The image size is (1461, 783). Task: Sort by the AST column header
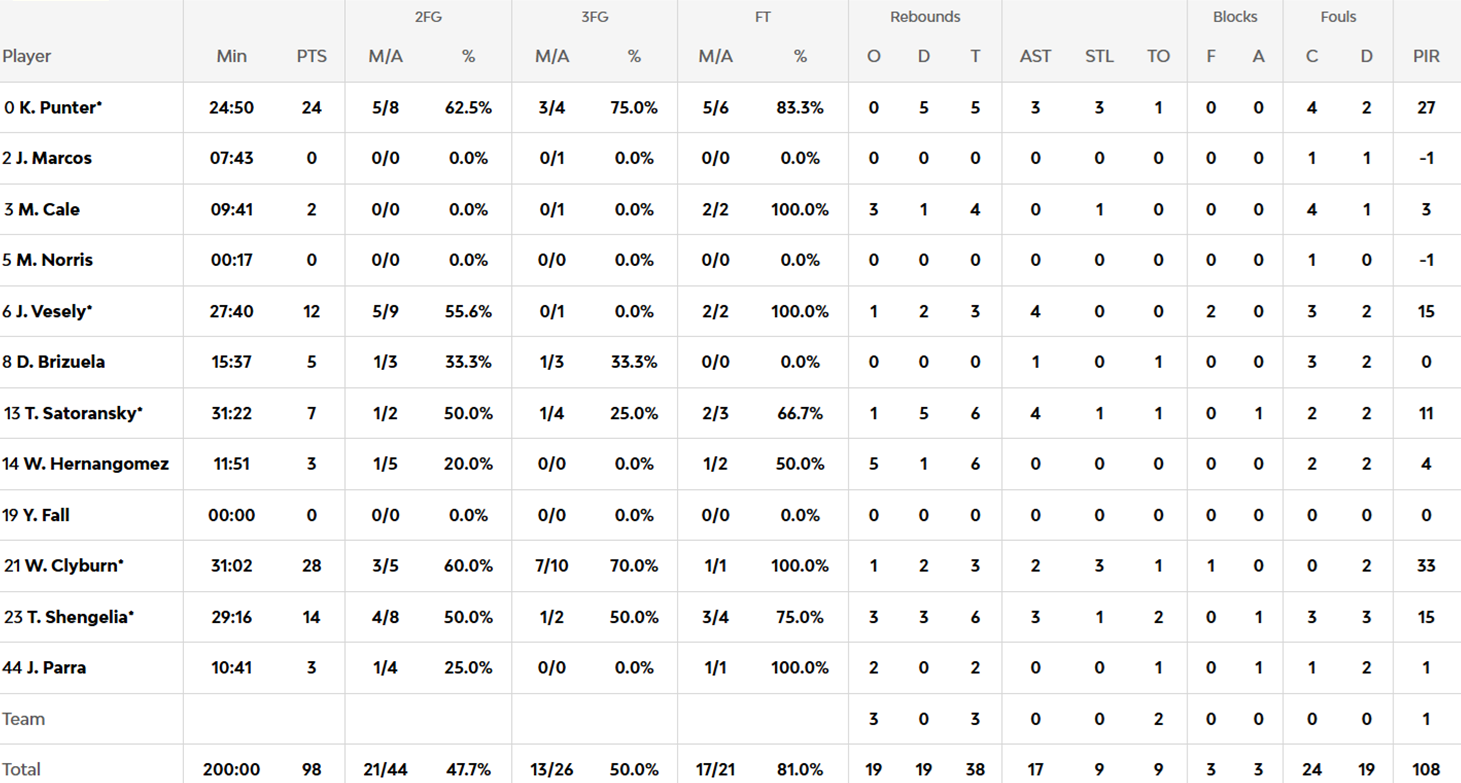[x=1035, y=56]
